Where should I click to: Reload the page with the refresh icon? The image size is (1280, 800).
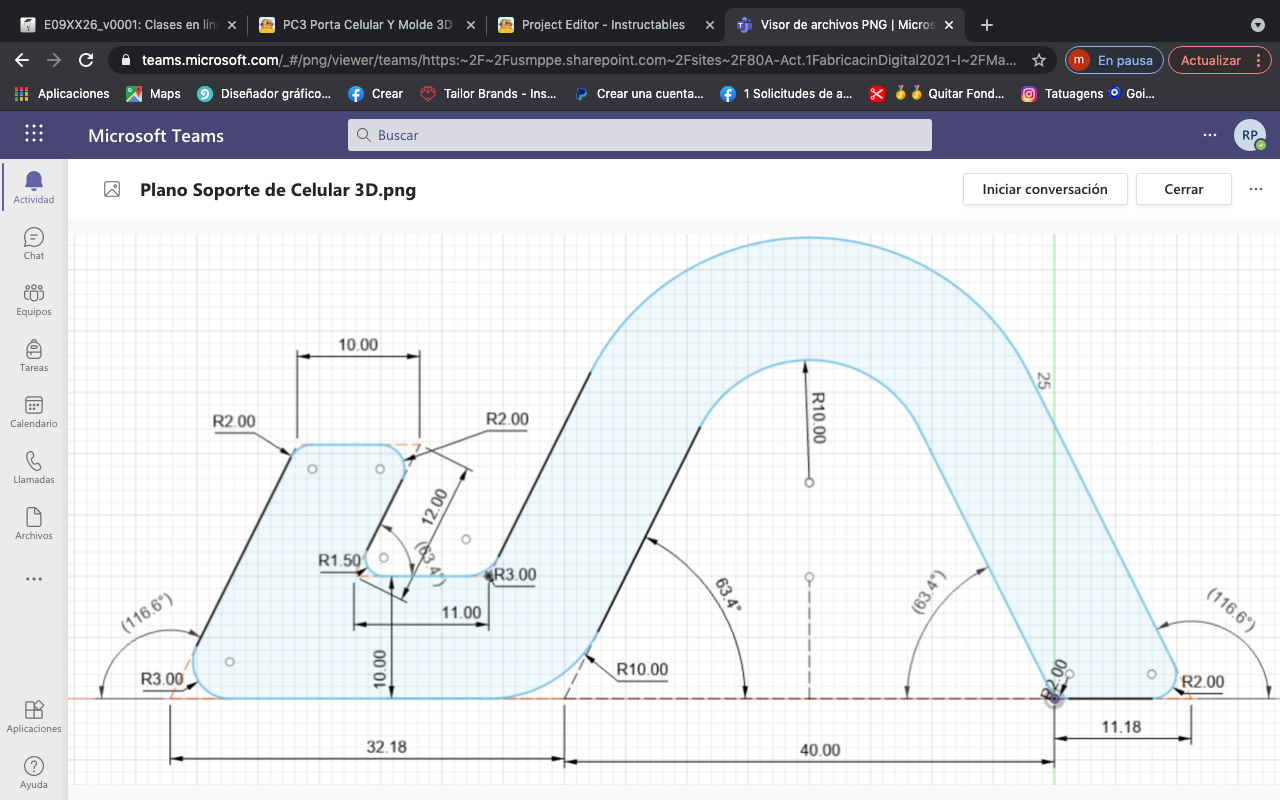[86, 60]
